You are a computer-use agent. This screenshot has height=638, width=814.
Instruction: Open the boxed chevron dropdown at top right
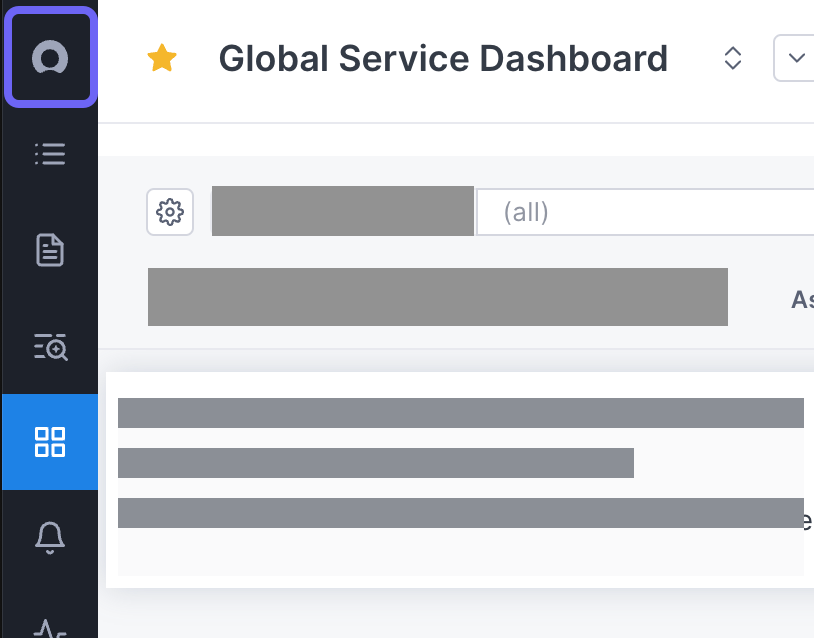pyautogui.click(x=794, y=58)
